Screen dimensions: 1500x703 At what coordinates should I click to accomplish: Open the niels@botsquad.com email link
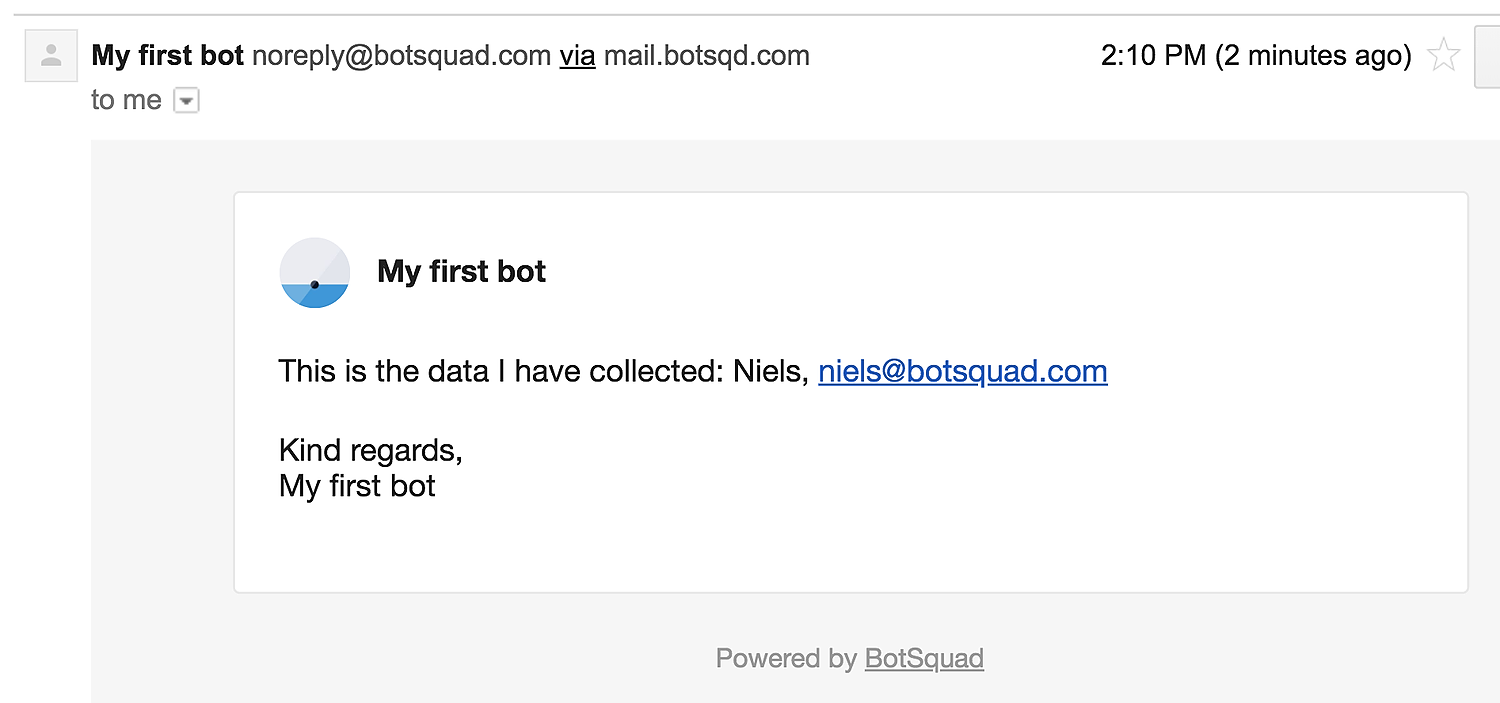tap(962, 371)
